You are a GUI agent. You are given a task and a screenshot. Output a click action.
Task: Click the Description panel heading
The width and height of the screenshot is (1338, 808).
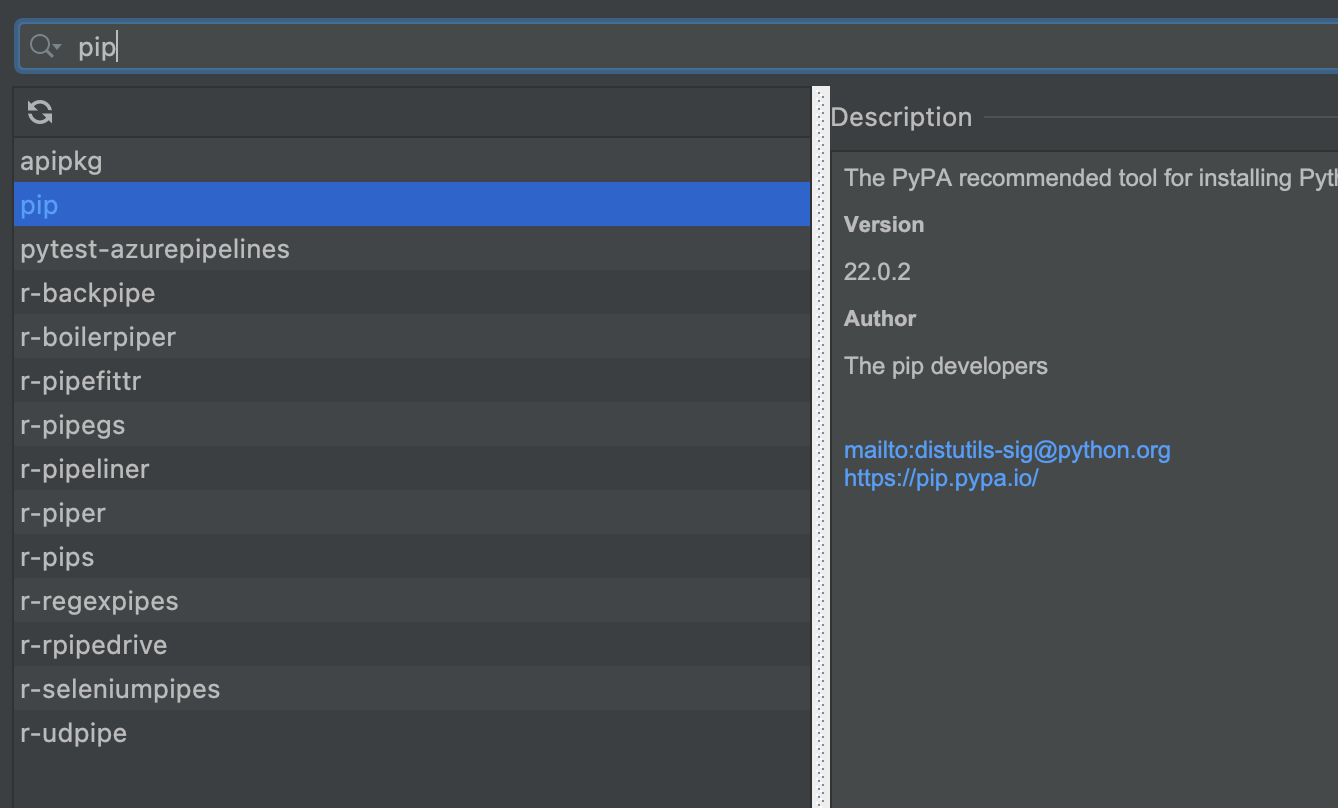pos(901,117)
